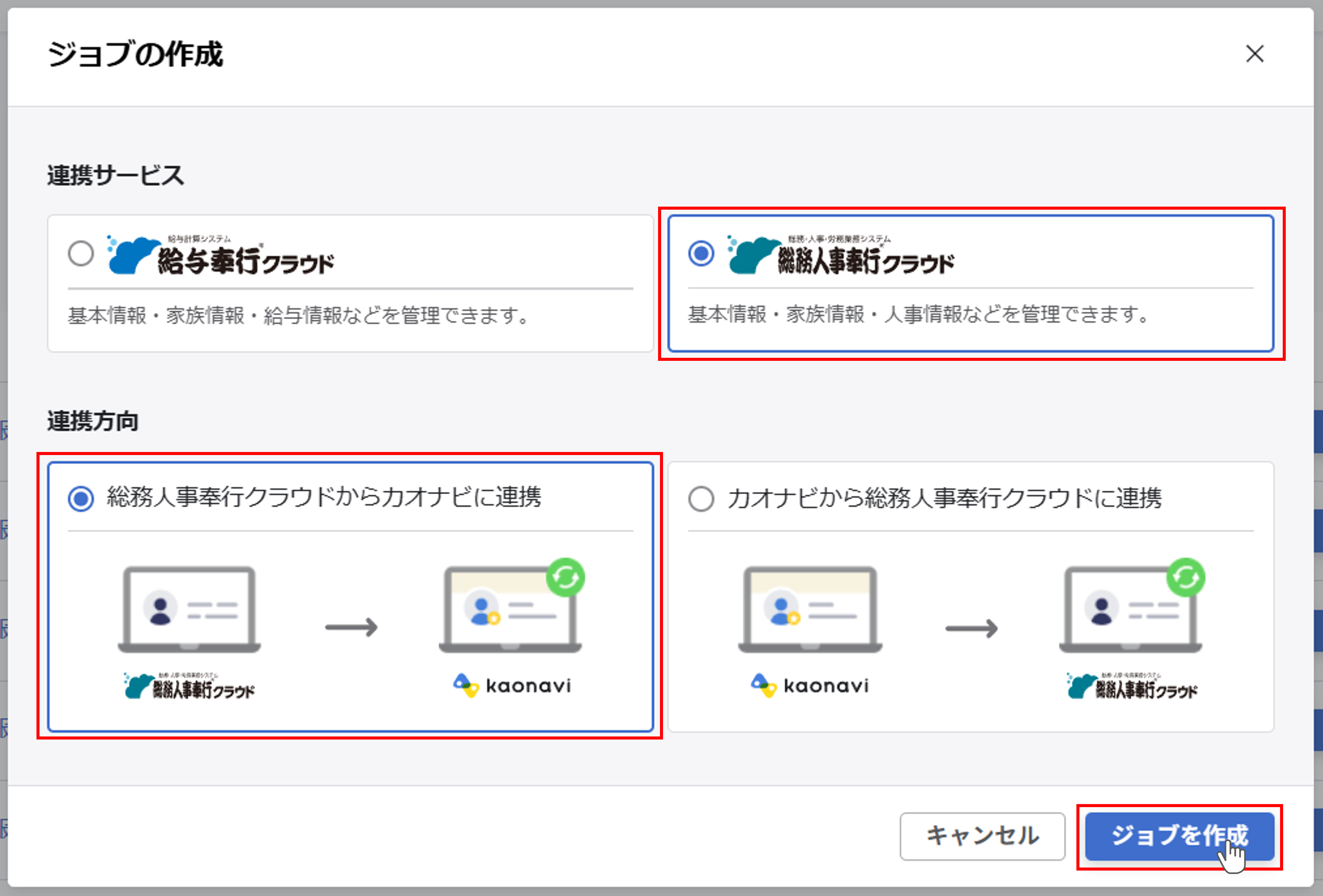Click the 給与奉行クラウド logo
This screenshot has height=896, width=1323.
click(221, 255)
